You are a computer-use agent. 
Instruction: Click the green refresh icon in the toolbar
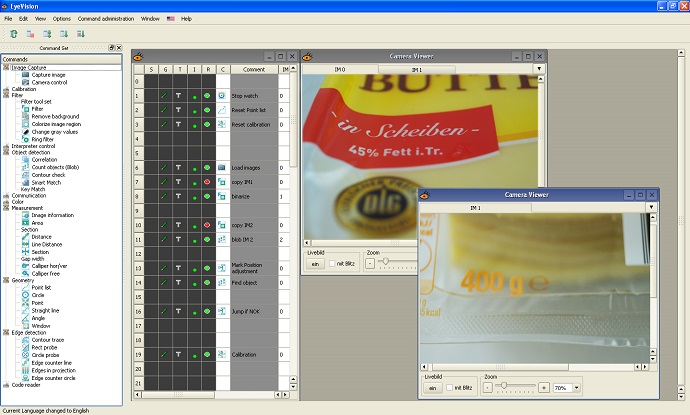[14, 34]
